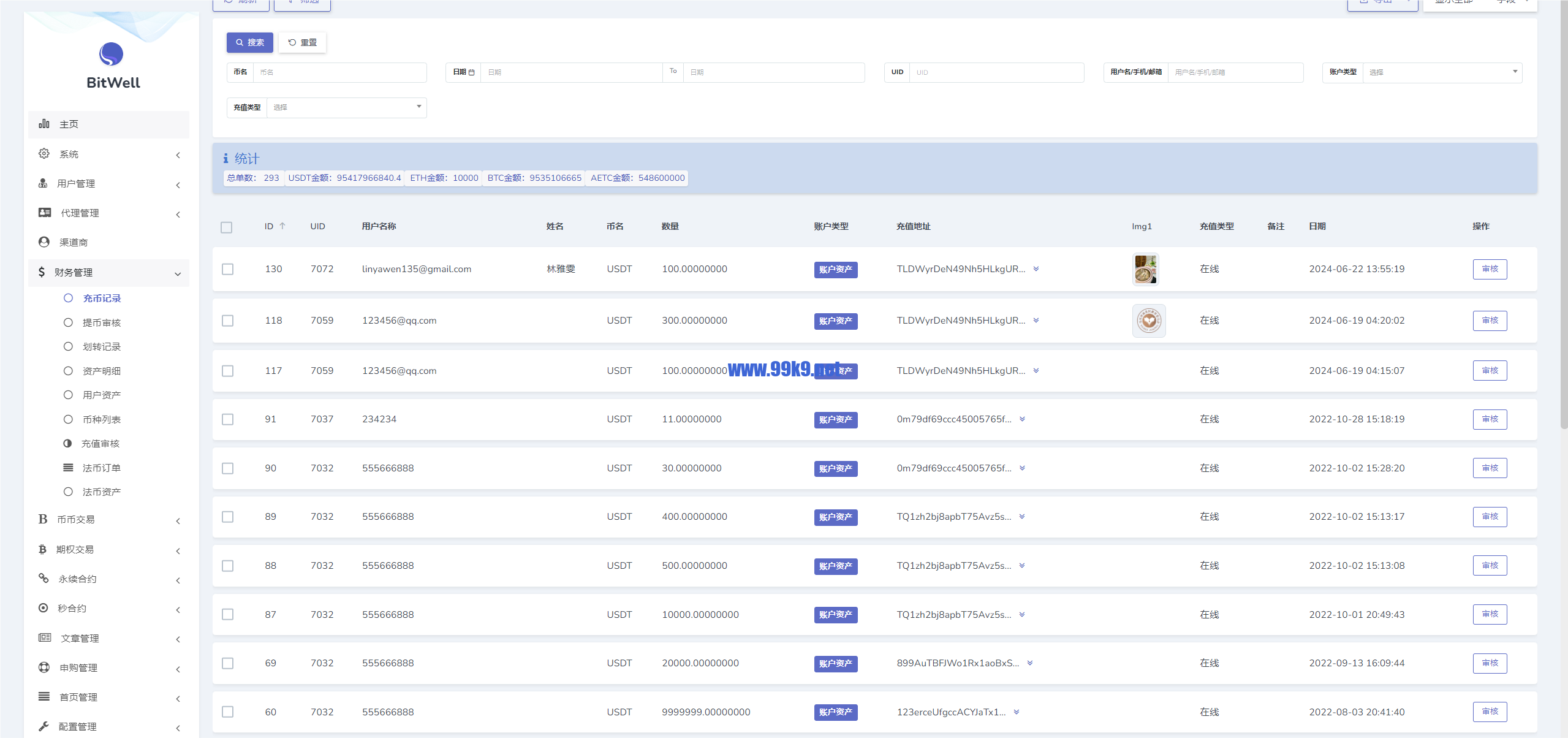Expand the 永续合约 menu chevron
The image size is (1568, 738).
(178, 580)
